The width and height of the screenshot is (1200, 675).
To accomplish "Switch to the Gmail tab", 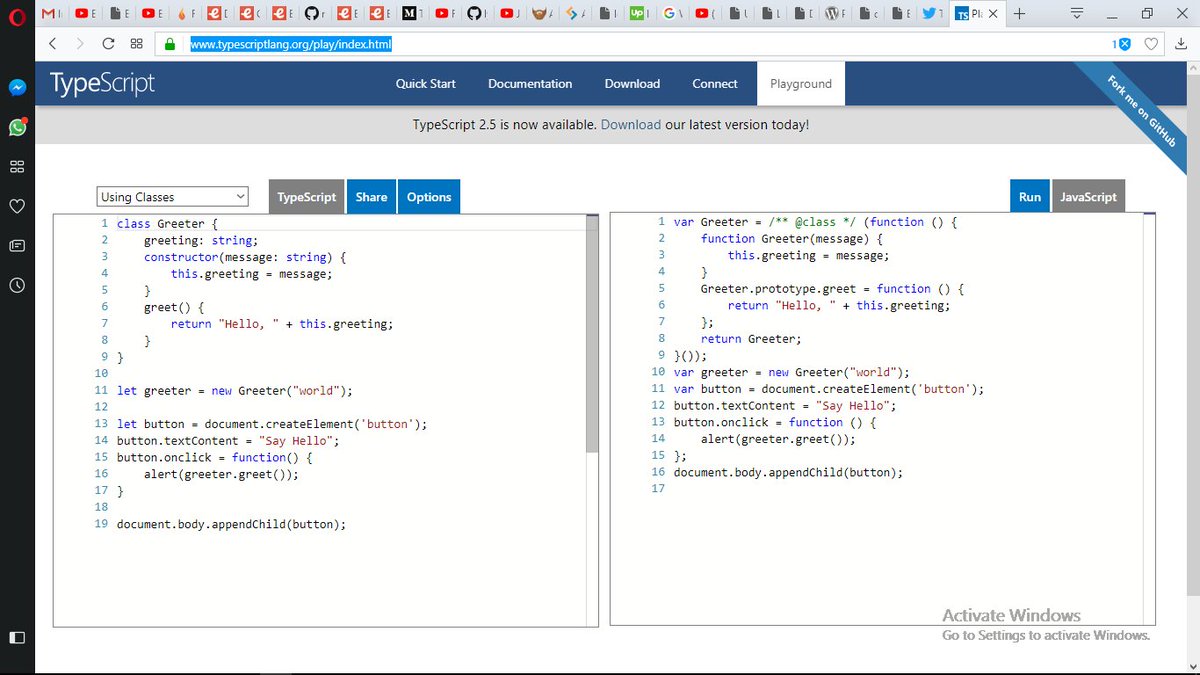I will click(x=52, y=14).
